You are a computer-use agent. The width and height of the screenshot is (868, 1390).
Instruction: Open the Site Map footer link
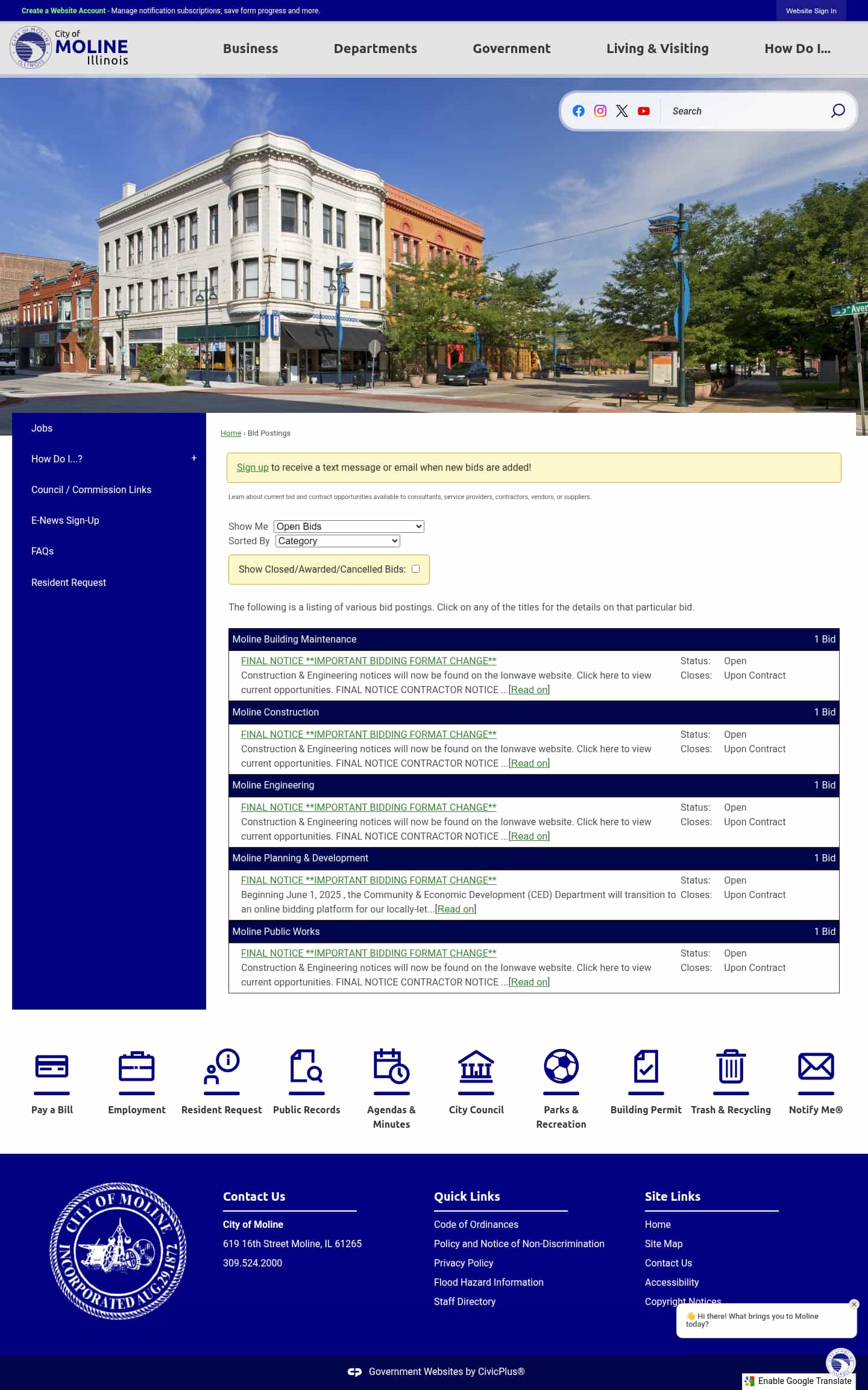point(664,1244)
